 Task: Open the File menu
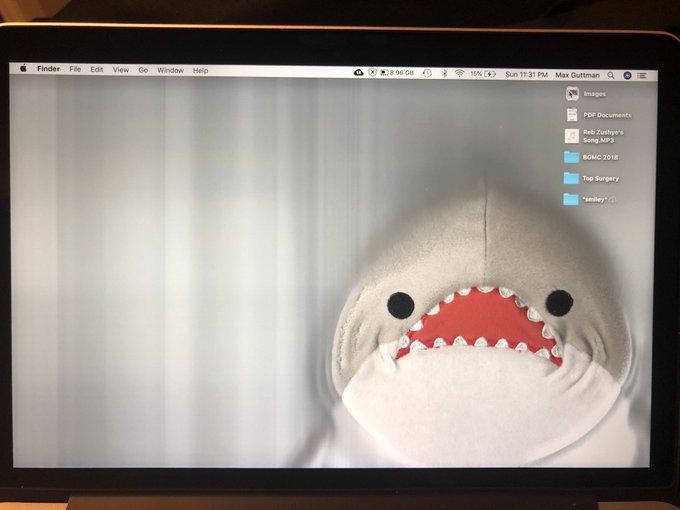point(75,70)
